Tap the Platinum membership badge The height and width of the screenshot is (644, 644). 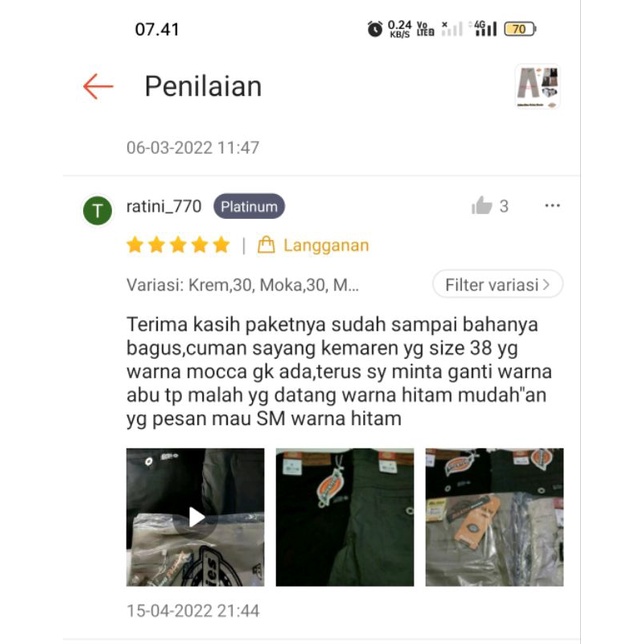click(249, 206)
